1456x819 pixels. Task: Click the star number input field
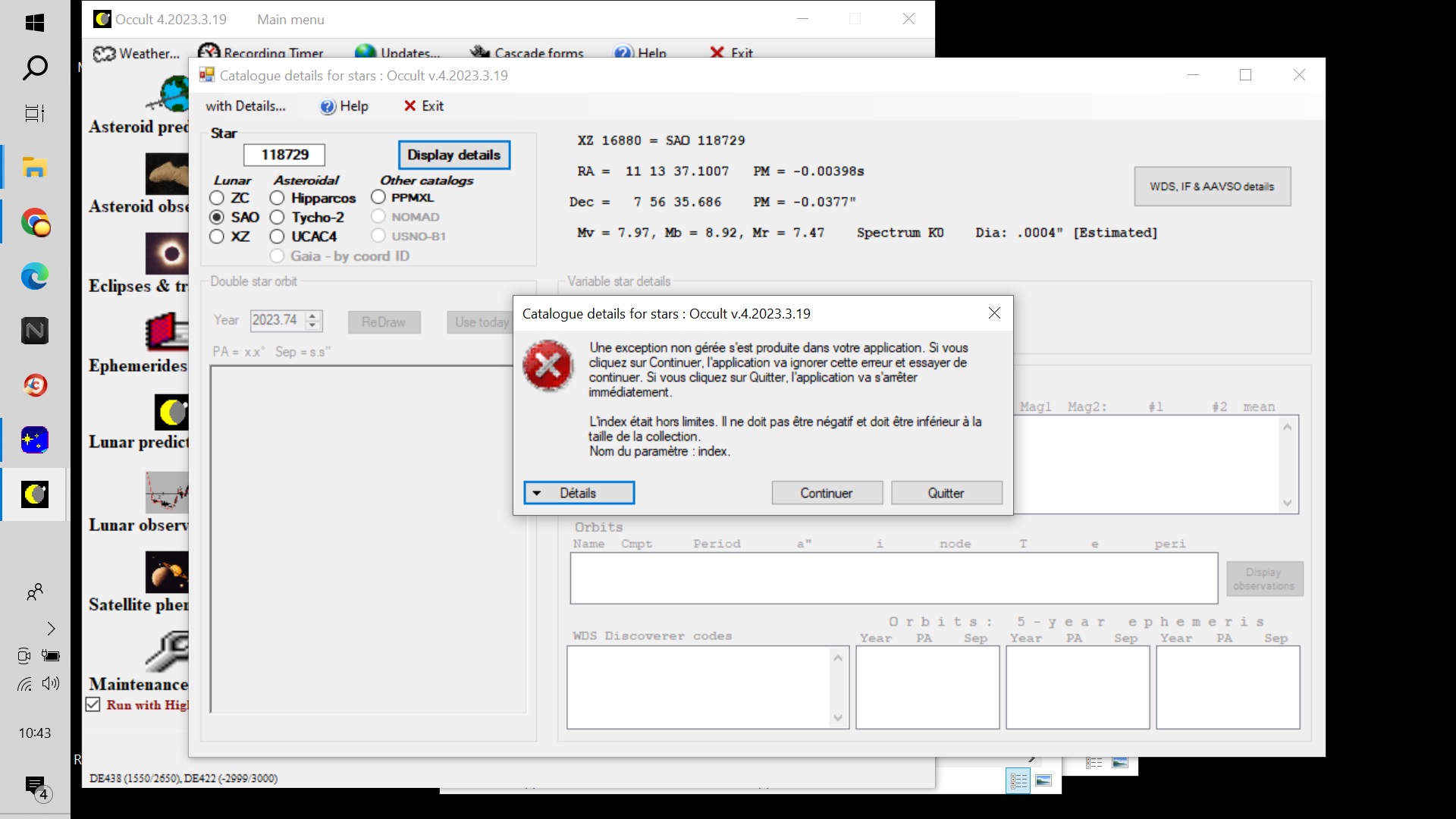284,155
